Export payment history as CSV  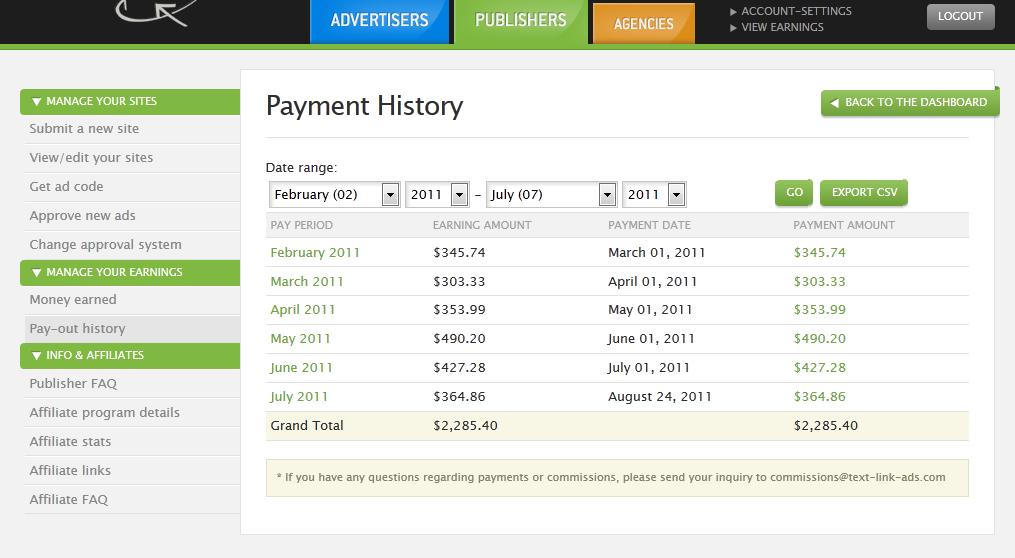(864, 193)
